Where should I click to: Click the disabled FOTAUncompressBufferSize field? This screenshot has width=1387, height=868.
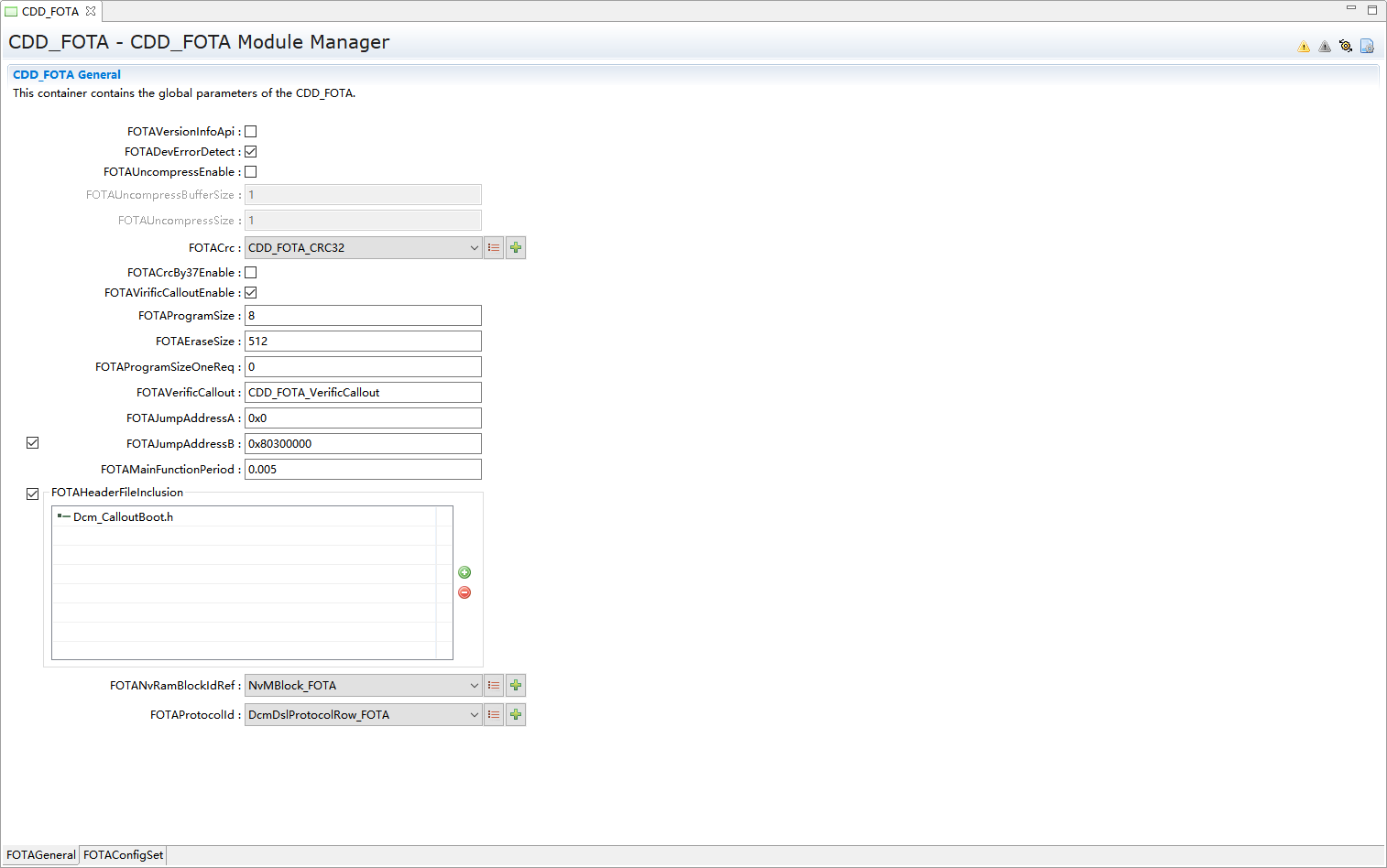click(x=363, y=195)
